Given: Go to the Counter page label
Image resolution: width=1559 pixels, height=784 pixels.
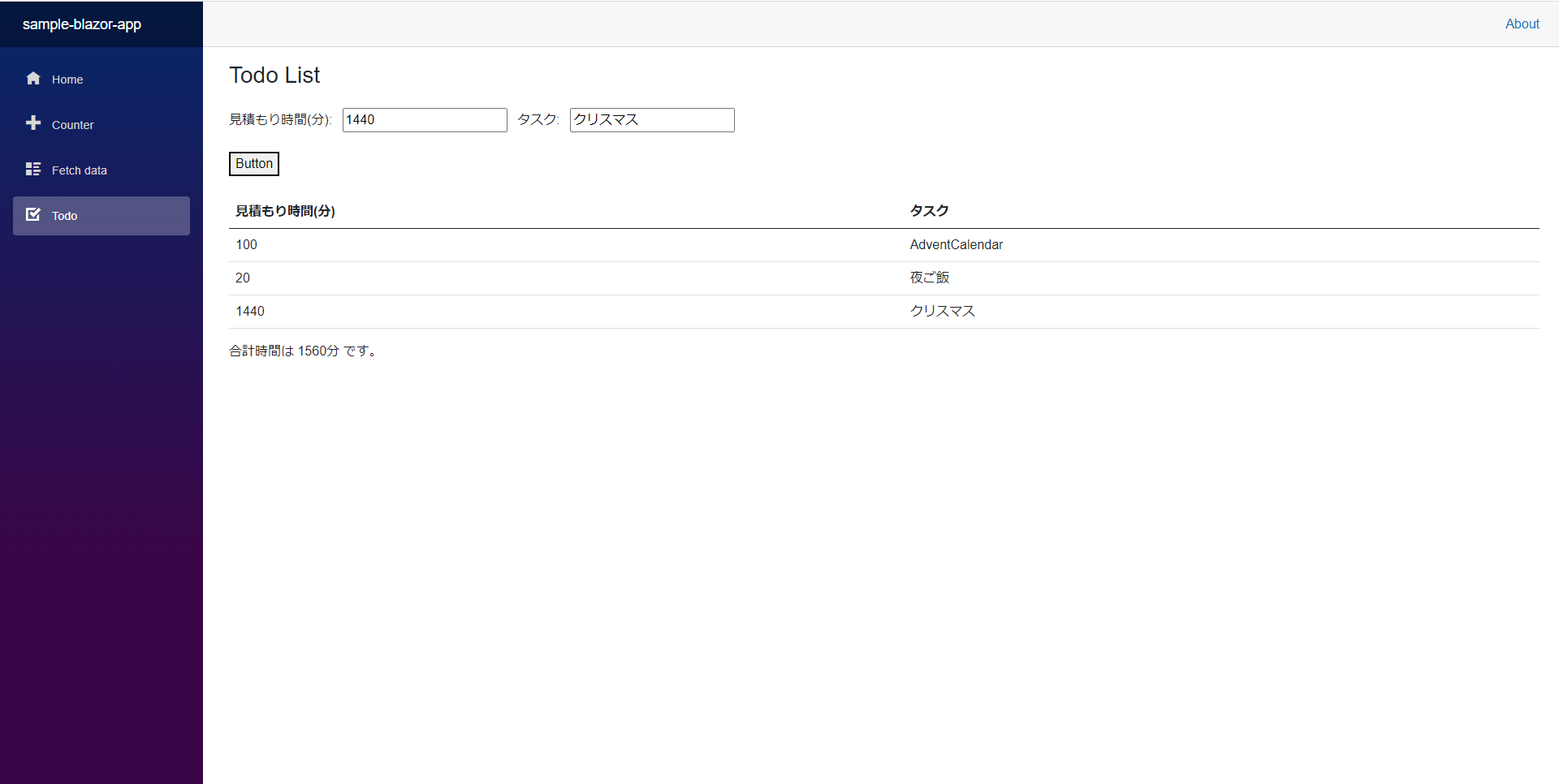Looking at the screenshot, I should 73,125.
